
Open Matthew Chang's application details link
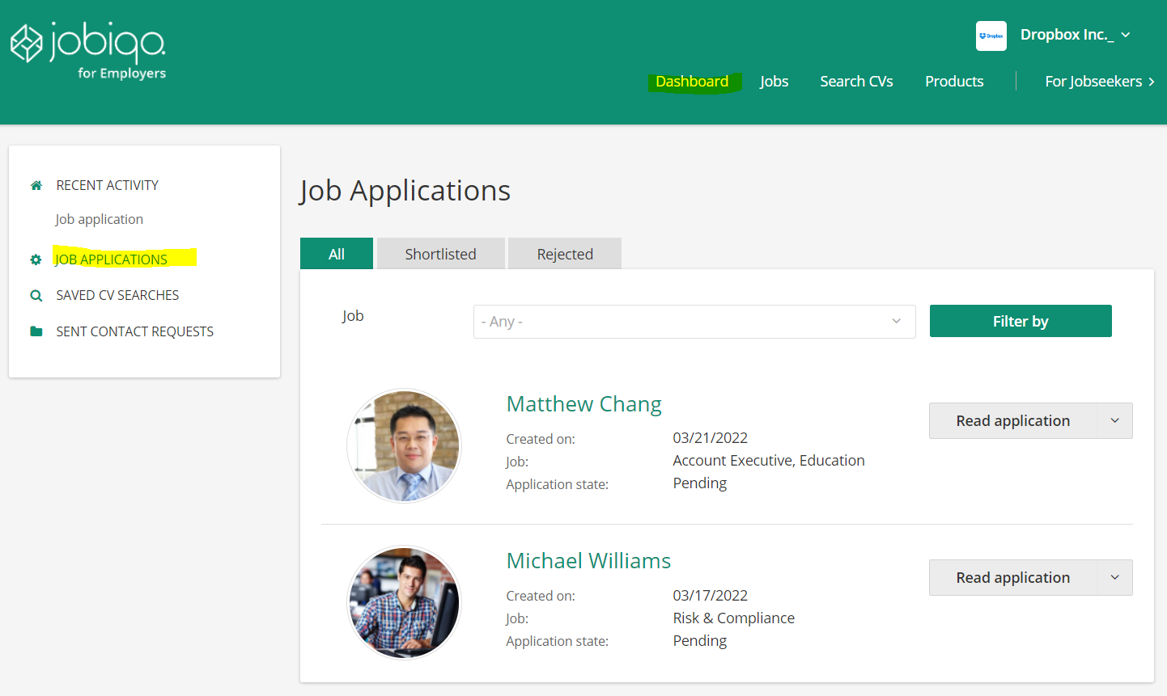(584, 404)
